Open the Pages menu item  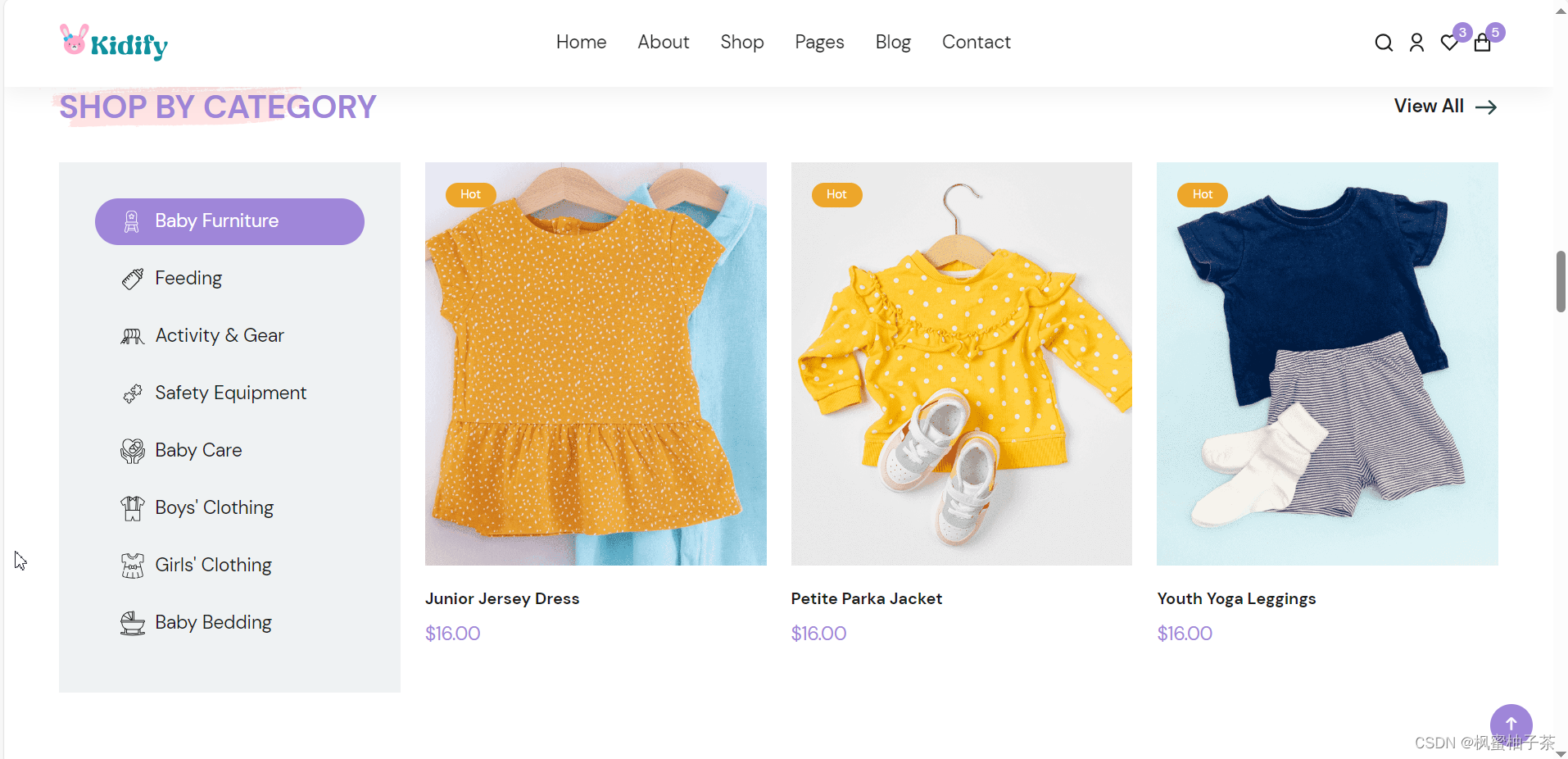819,42
